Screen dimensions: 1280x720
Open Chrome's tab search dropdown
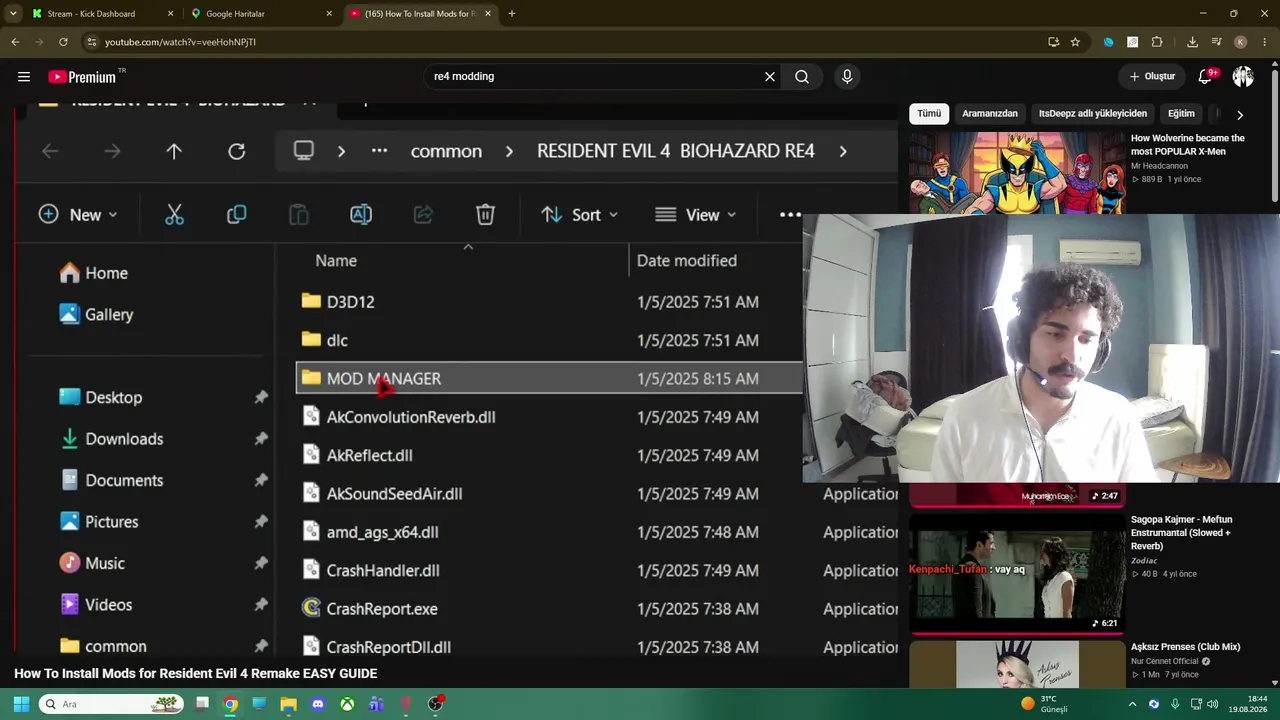tap(13, 14)
